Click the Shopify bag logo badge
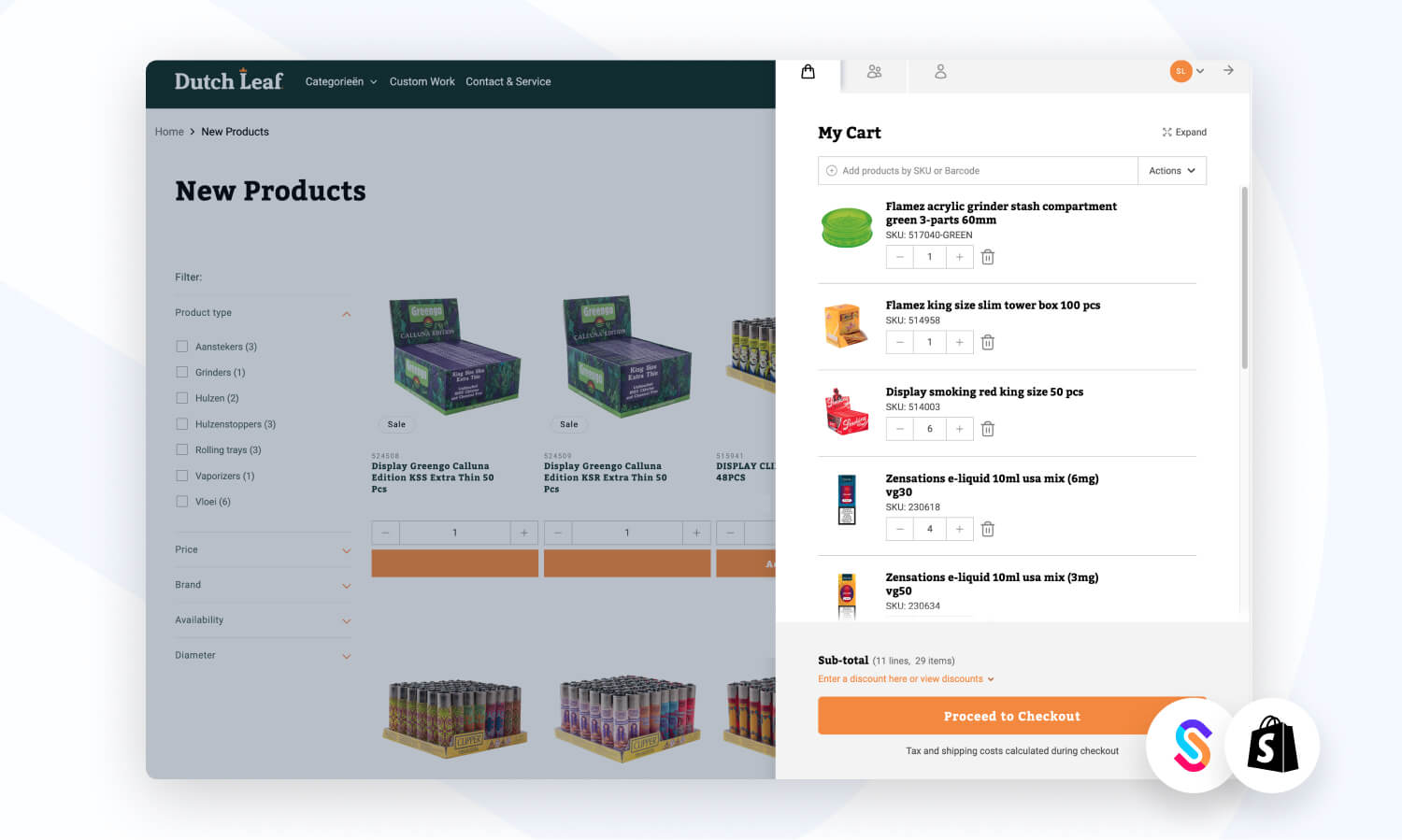 1272,745
